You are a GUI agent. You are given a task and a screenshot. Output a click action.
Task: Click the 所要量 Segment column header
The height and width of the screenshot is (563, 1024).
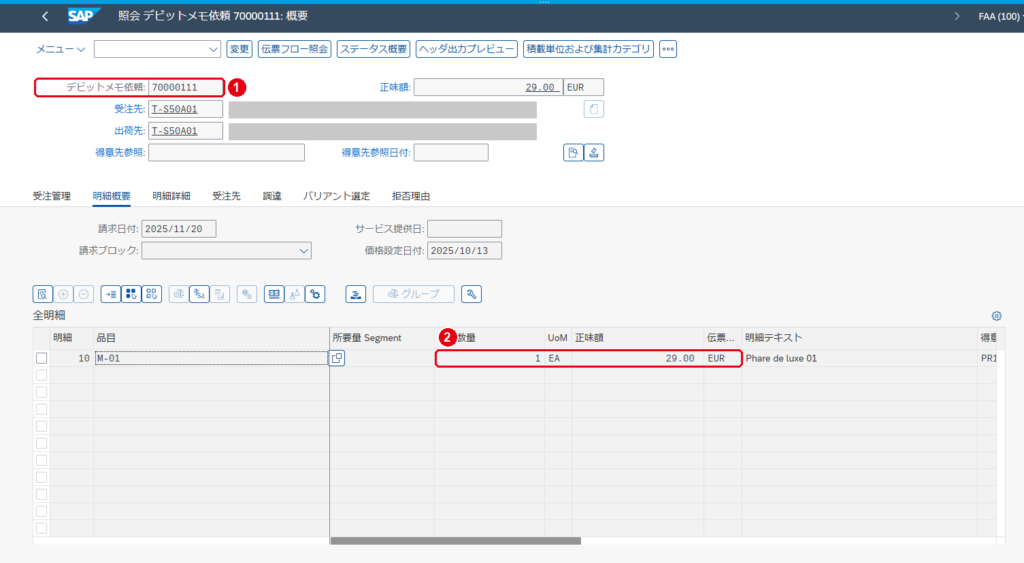pyautogui.click(x=382, y=338)
